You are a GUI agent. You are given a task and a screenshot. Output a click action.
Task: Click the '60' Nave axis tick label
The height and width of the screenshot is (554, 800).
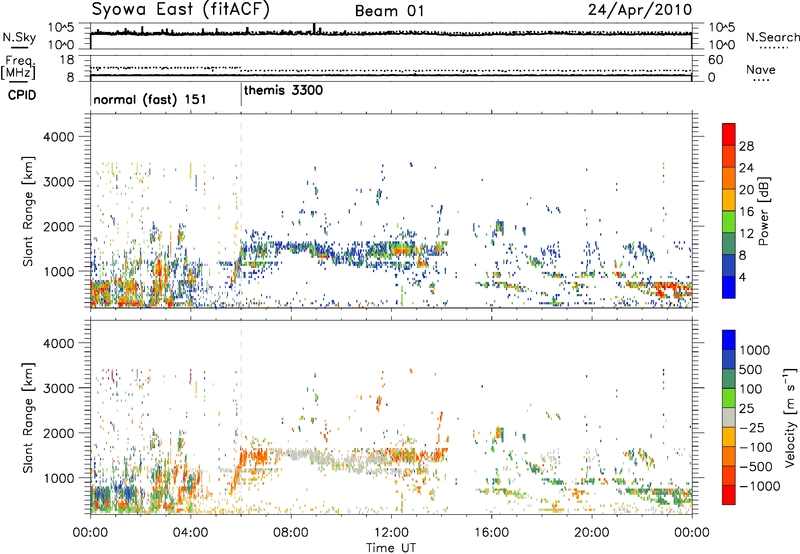(x=715, y=60)
